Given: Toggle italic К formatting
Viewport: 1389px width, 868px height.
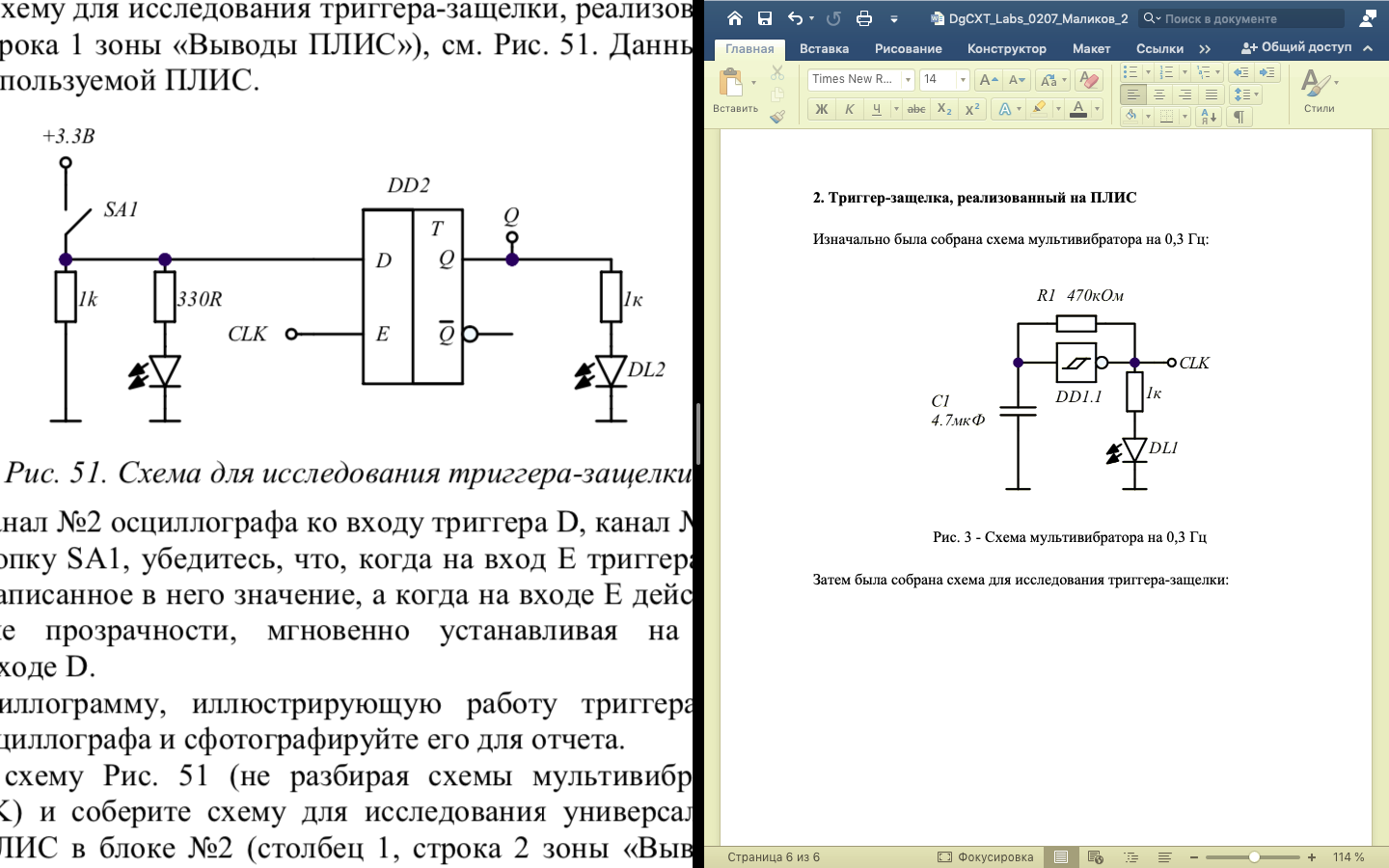Looking at the screenshot, I should tap(849, 109).
